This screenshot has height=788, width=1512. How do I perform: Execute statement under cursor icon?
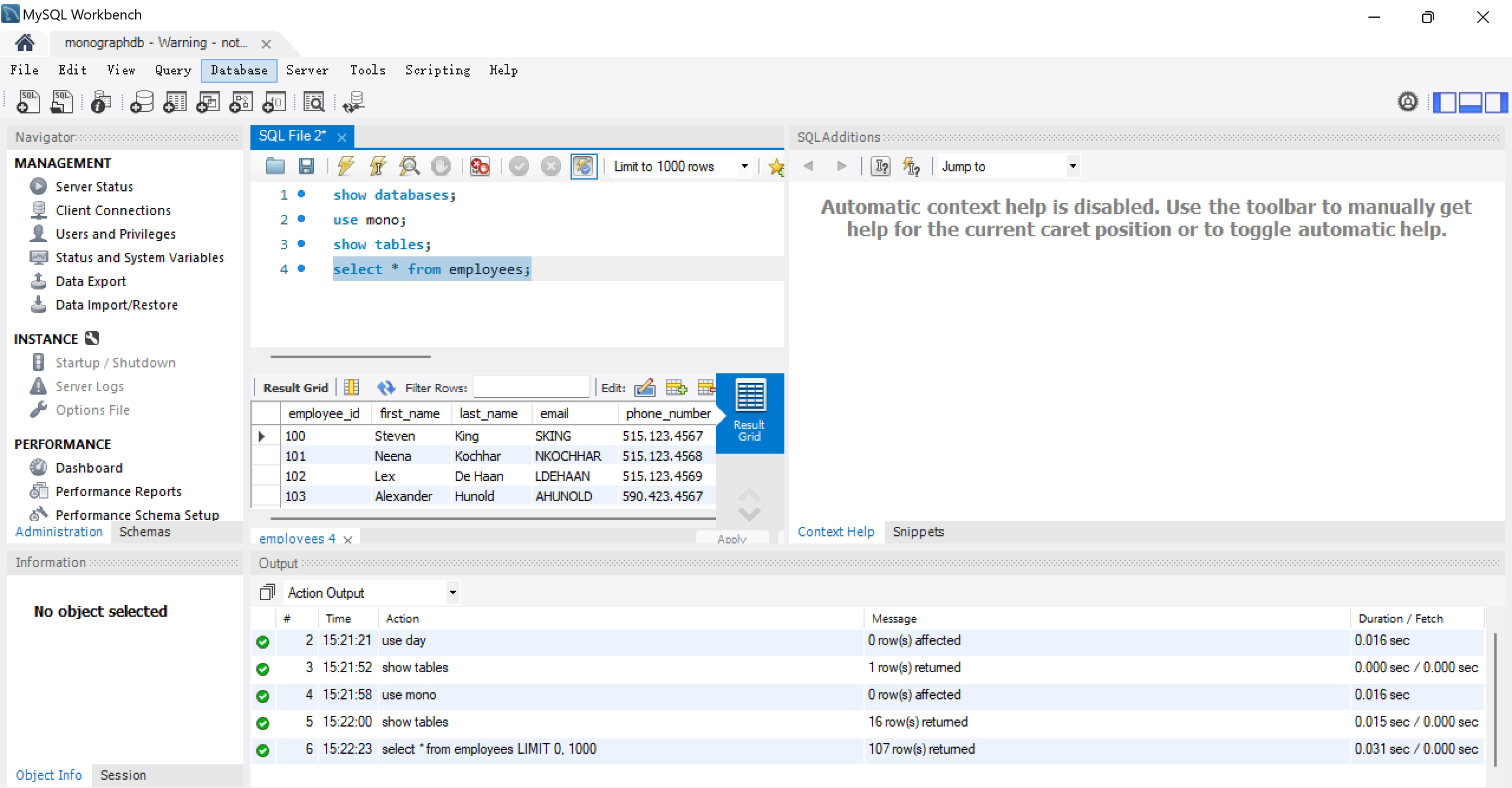378,167
